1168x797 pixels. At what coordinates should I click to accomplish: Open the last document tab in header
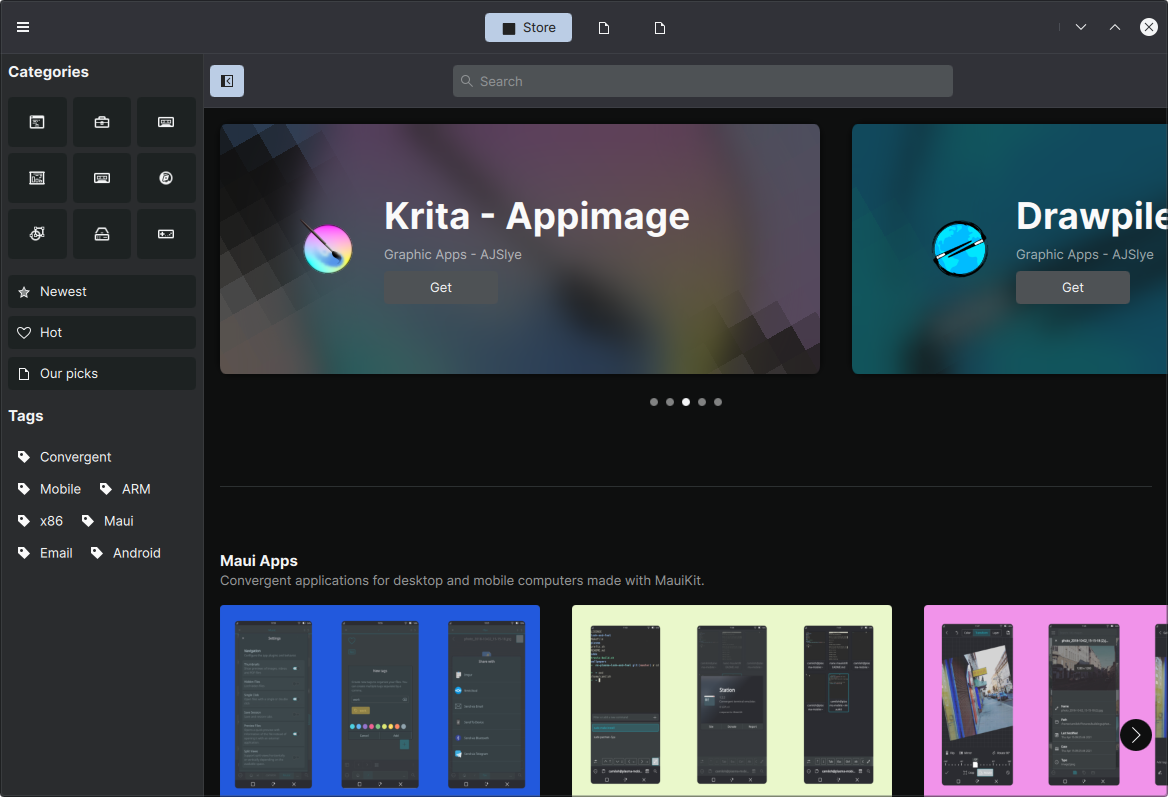[660, 28]
